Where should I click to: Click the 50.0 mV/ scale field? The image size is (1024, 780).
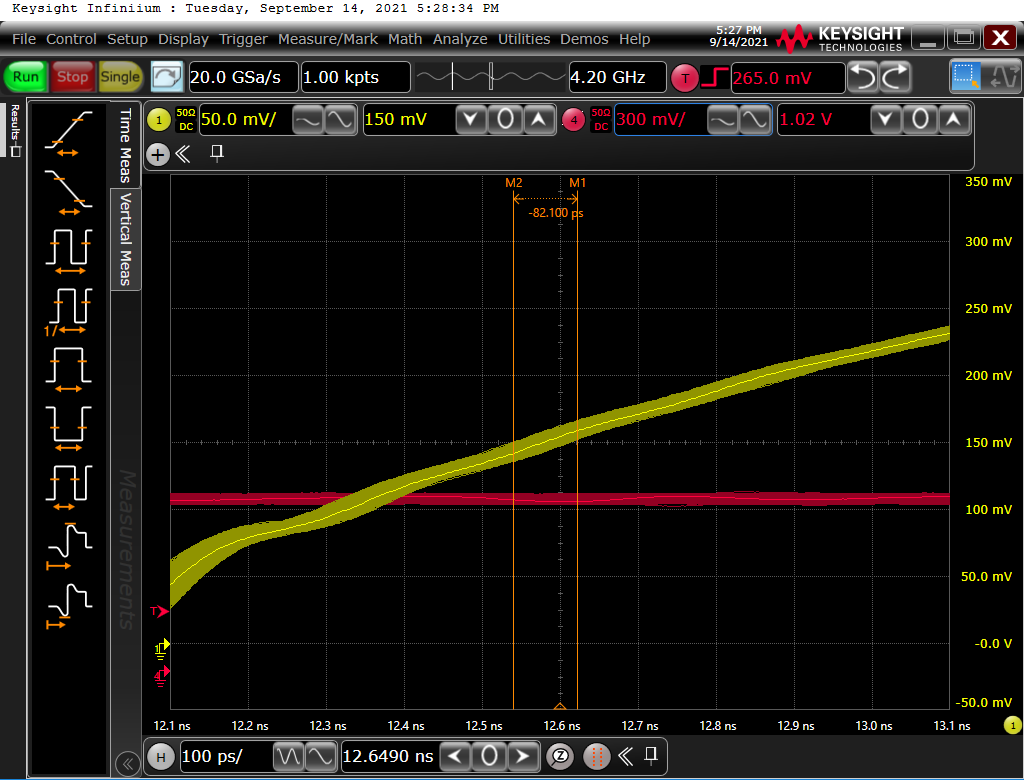click(240, 120)
